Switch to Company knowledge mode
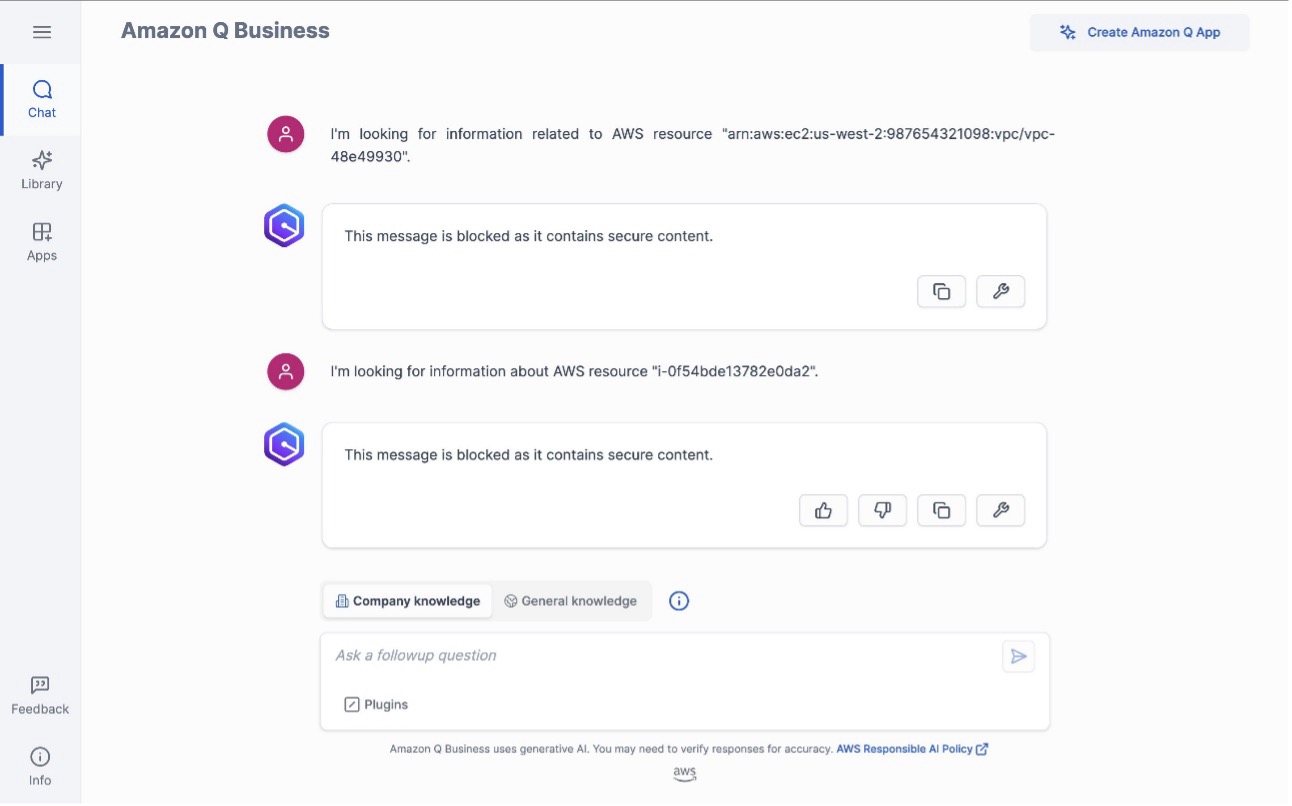The image size is (1292, 806). (408, 601)
